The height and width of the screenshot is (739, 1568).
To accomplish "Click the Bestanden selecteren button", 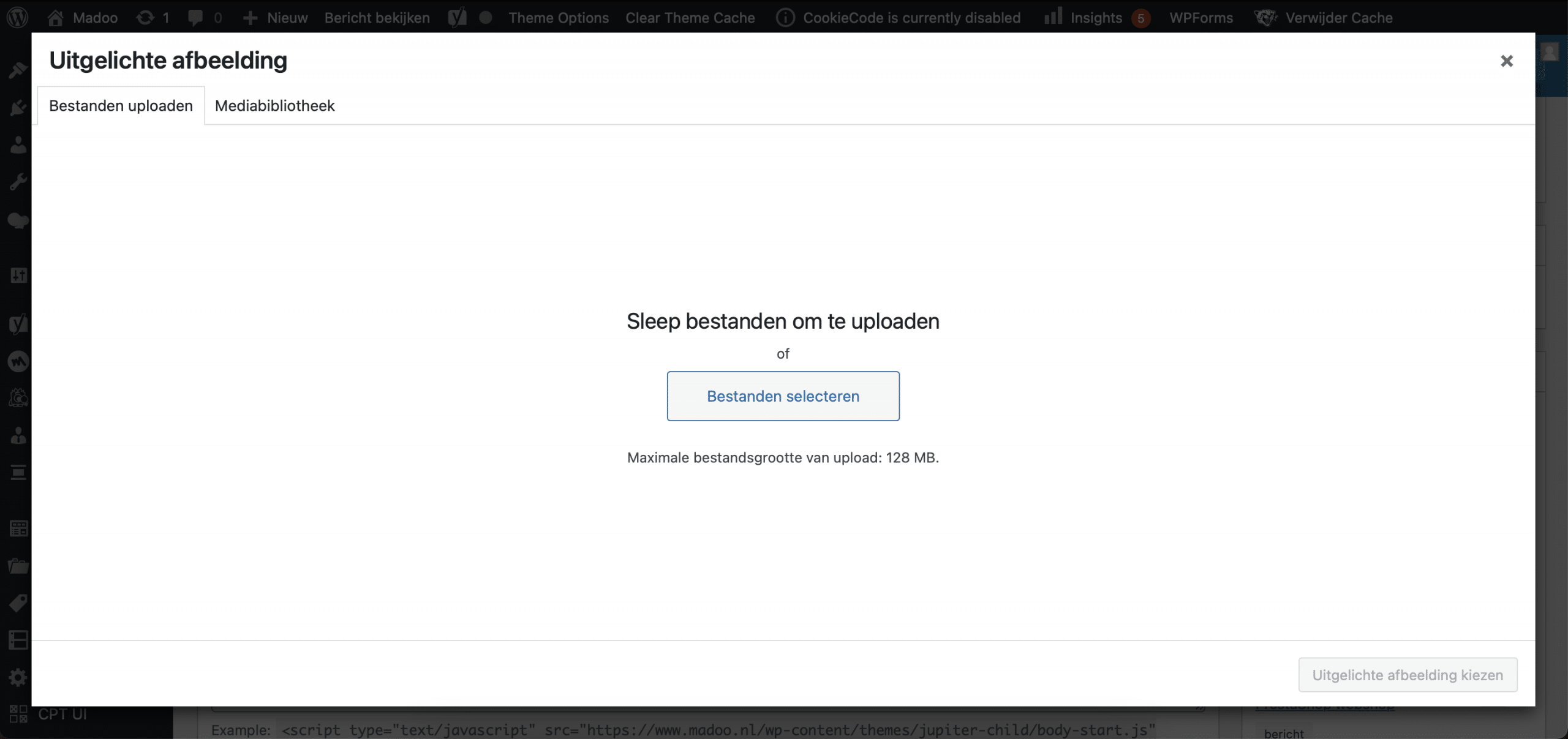I will 783,396.
